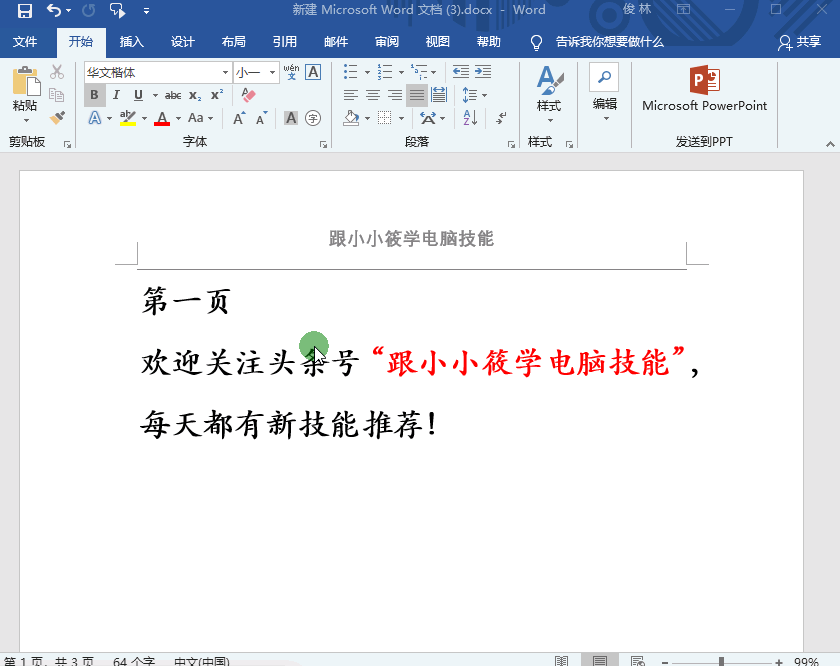The height and width of the screenshot is (666, 840).
Task: Open the undo history dropdown arrow
Action: 69,11
